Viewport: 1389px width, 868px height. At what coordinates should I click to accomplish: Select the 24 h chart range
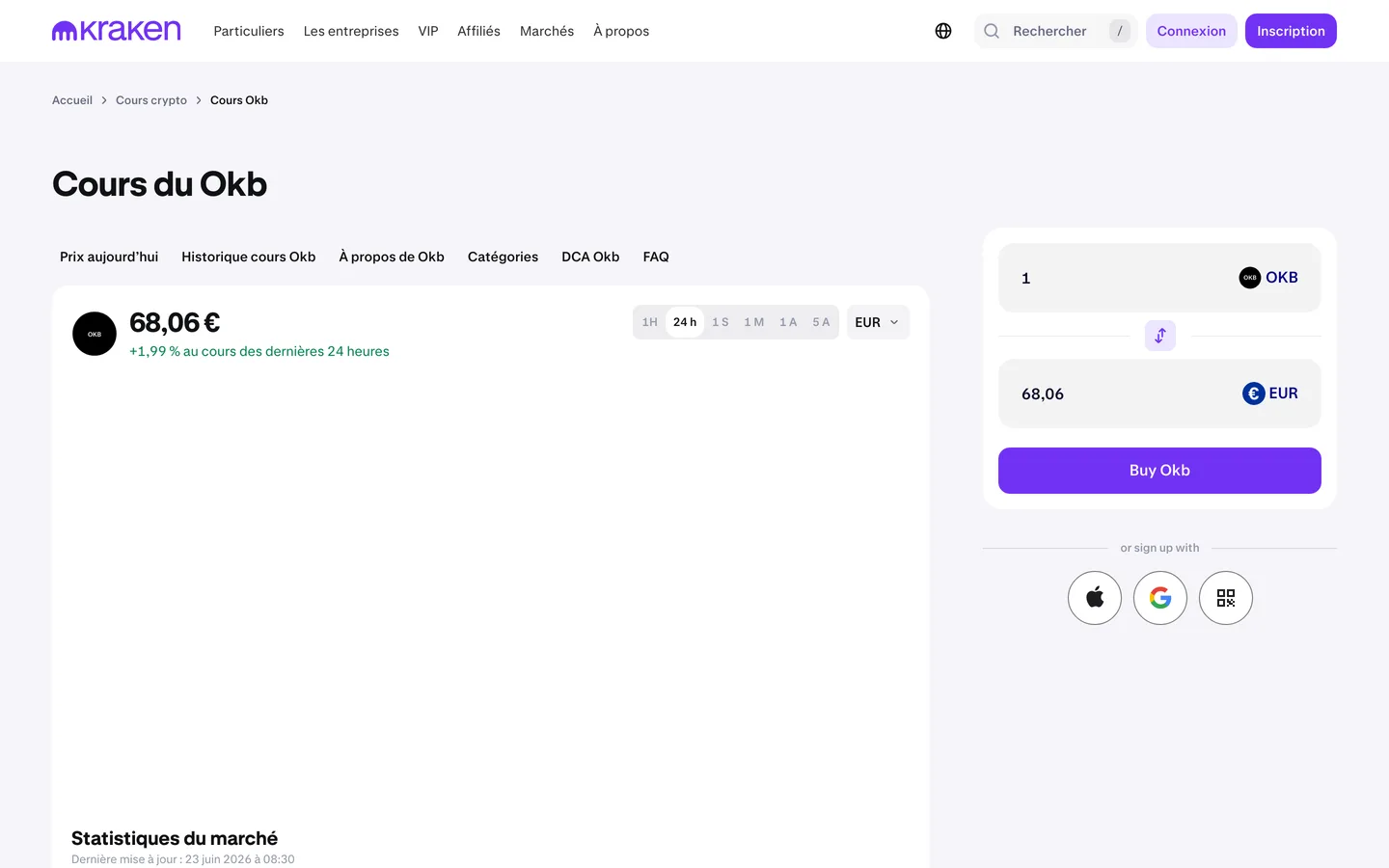[685, 322]
